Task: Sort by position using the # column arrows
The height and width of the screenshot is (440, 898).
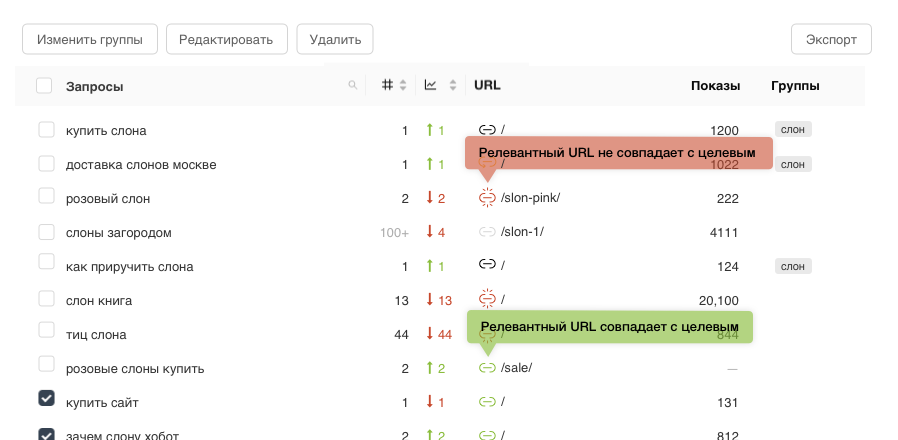Action: [x=403, y=85]
